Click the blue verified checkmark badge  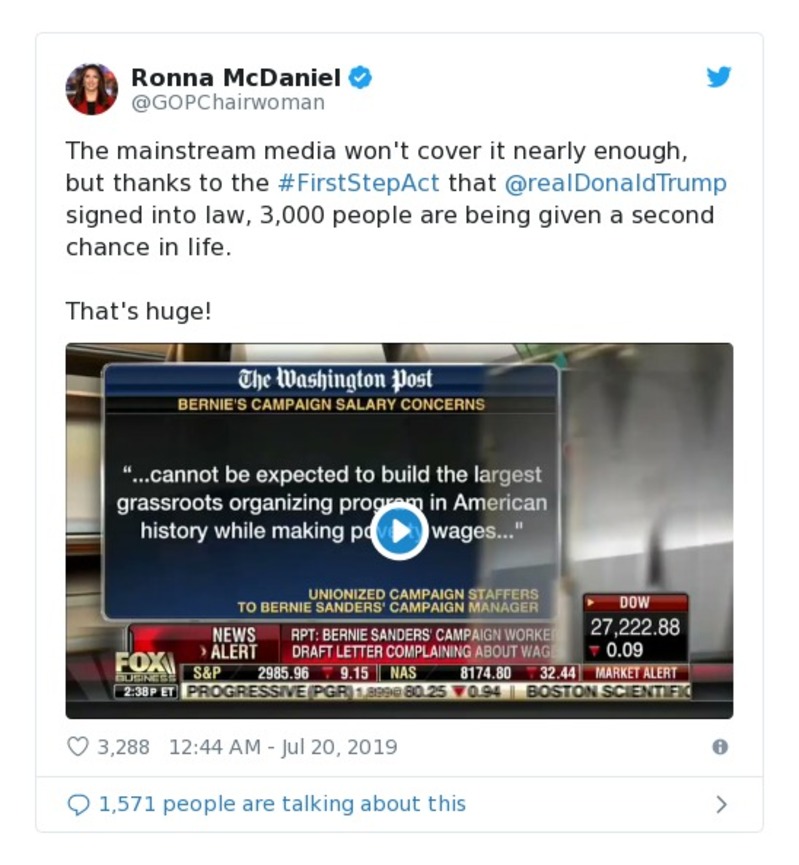[x=360, y=77]
